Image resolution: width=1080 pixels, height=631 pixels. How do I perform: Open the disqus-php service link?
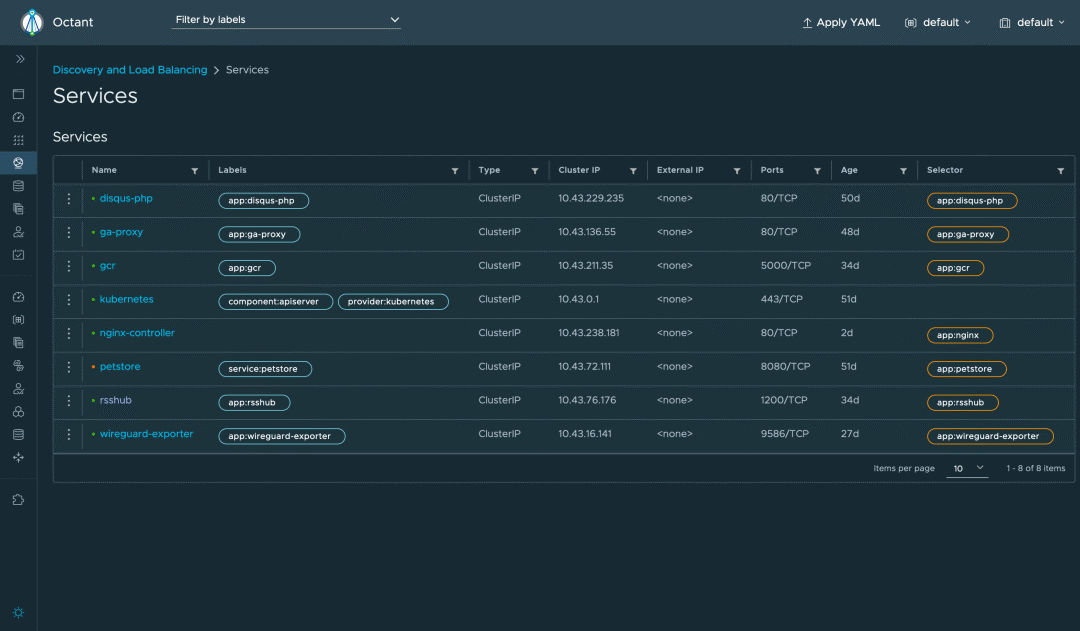(x=126, y=198)
